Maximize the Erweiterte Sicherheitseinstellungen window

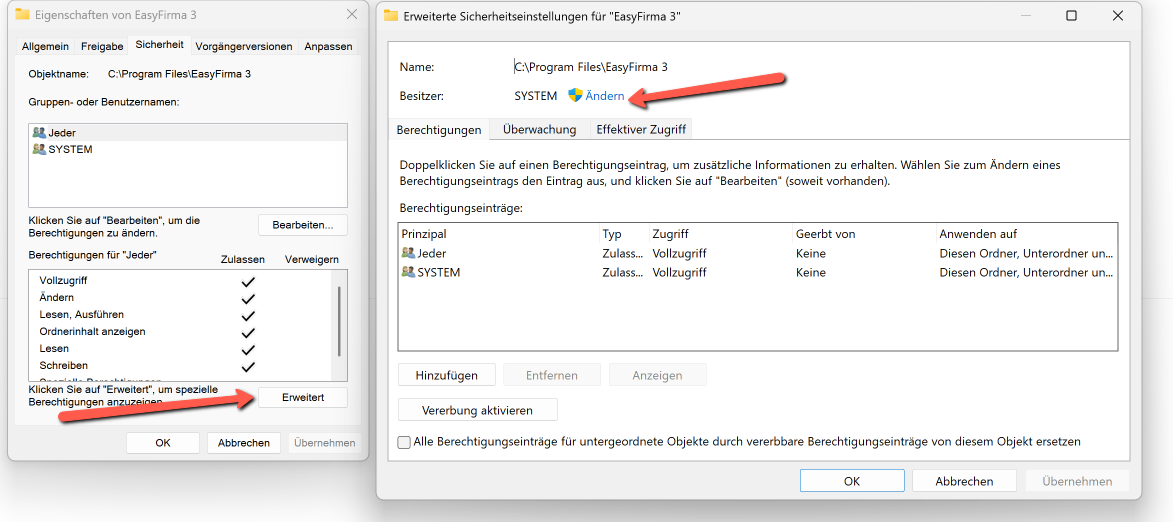(1071, 16)
